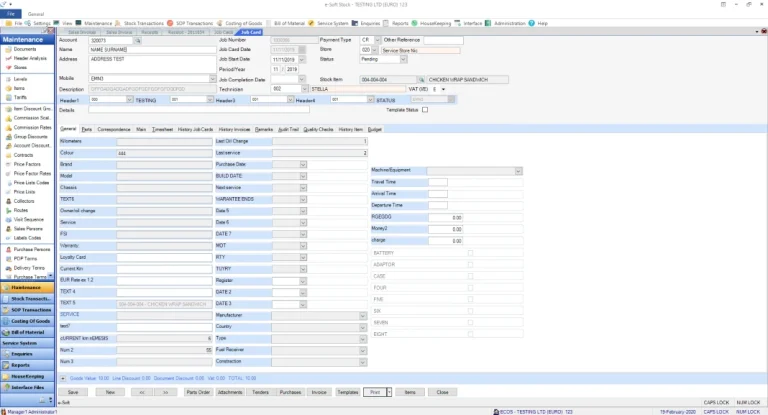
Task: Click the Invoice button
Action: point(319,392)
